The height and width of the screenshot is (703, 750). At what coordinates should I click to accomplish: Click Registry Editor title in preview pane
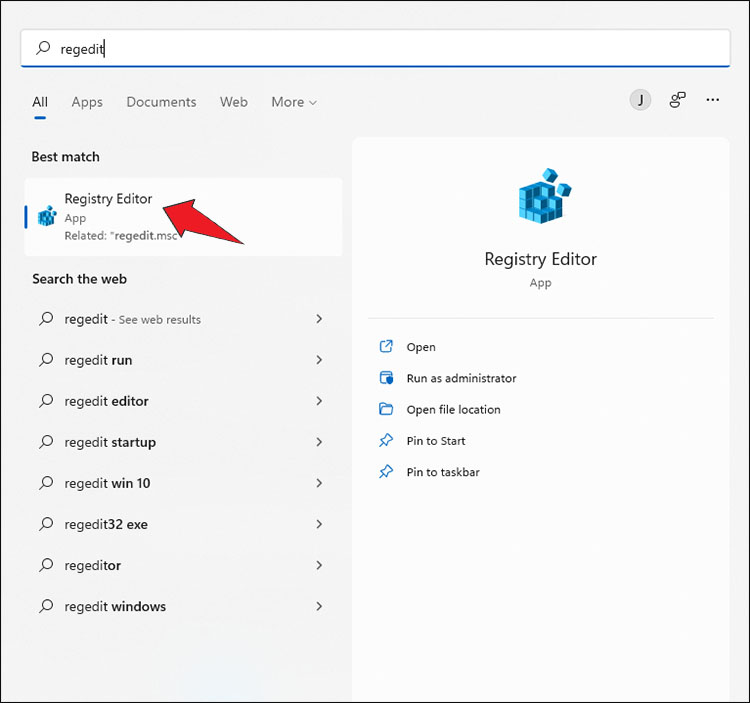click(x=540, y=259)
